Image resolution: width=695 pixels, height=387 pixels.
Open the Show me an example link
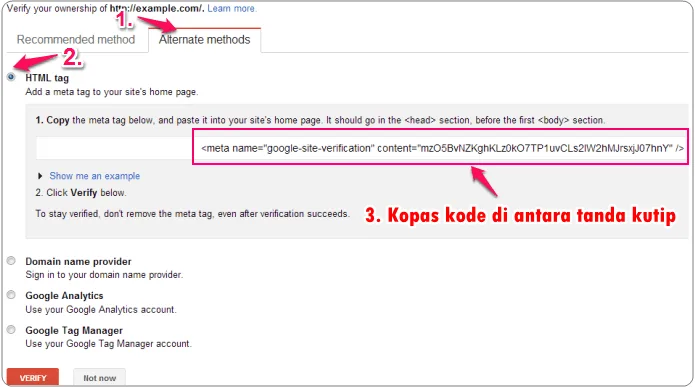[x=94, y=176]
